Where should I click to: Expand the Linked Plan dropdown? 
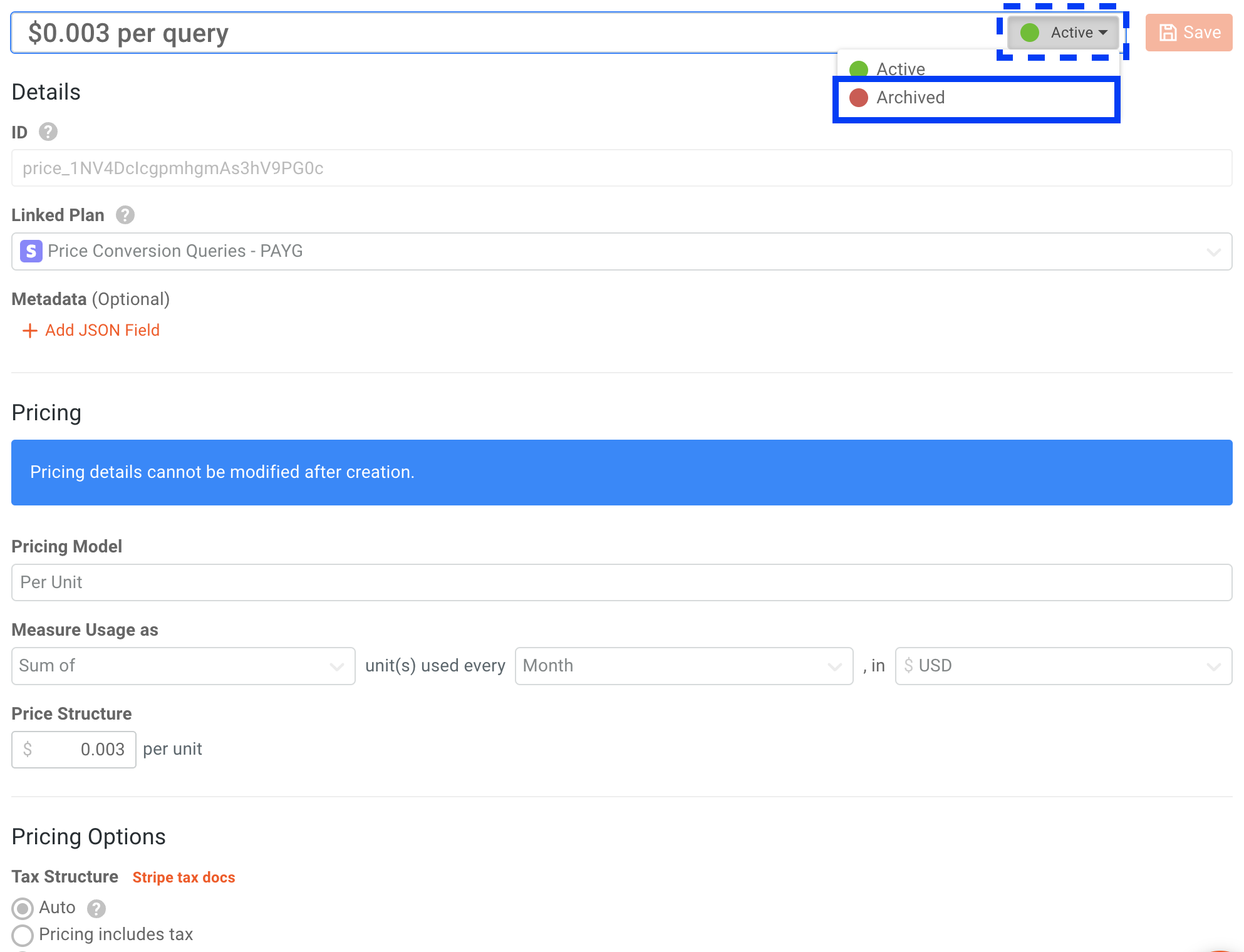pos(1214,251)
